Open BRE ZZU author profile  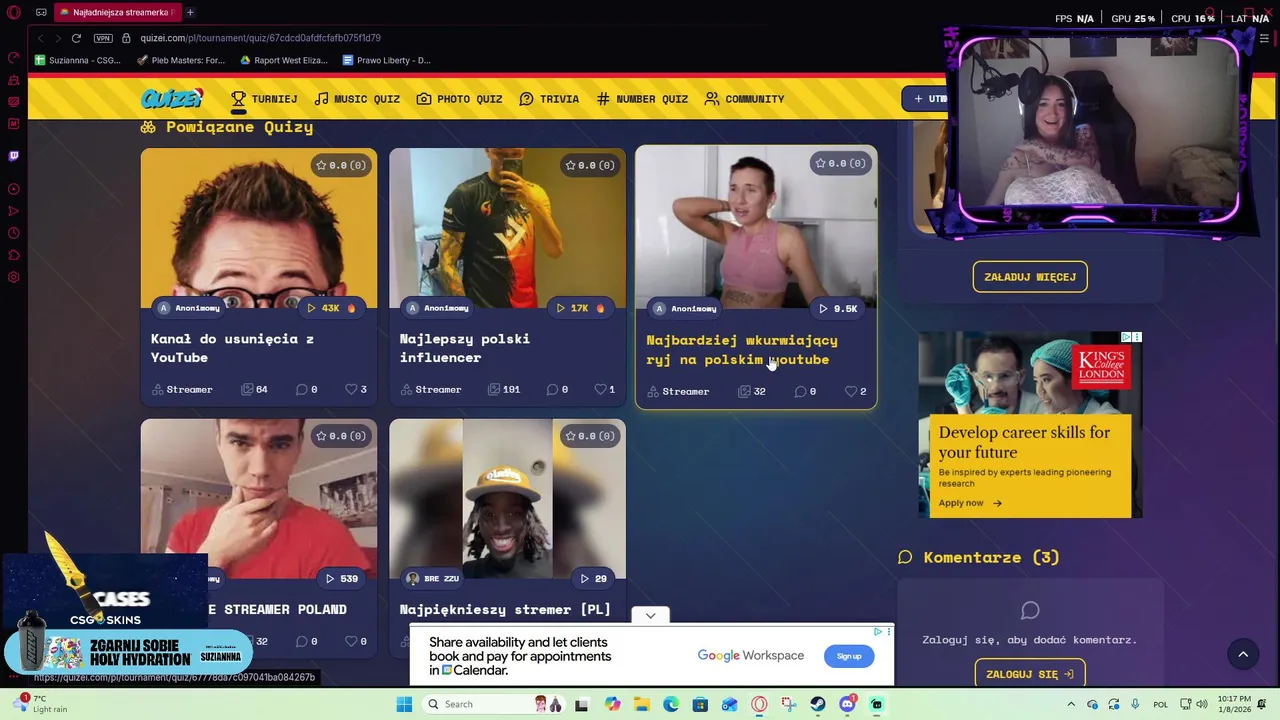click(x=432, y=579)
